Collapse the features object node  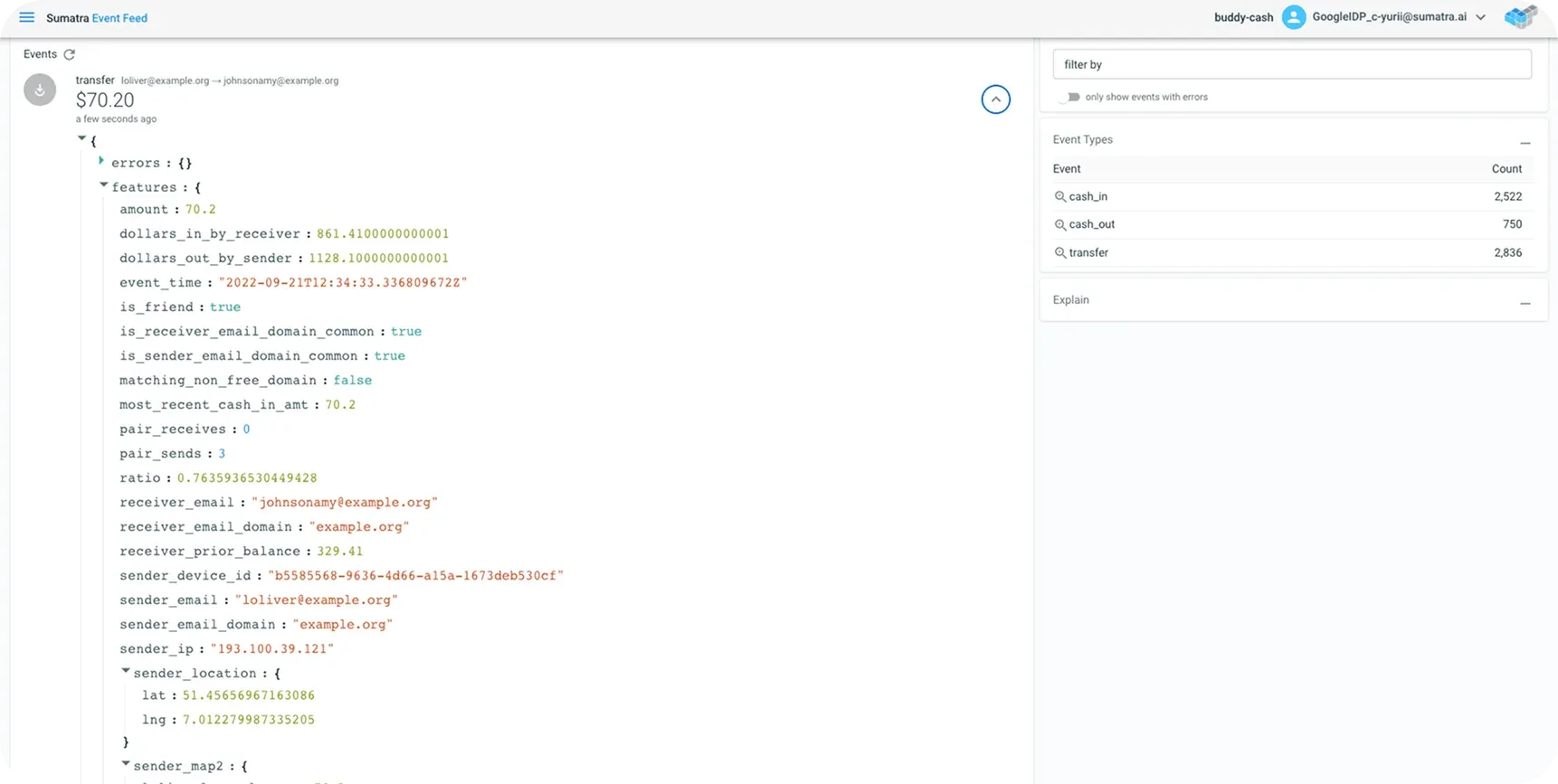coord(103,184)
